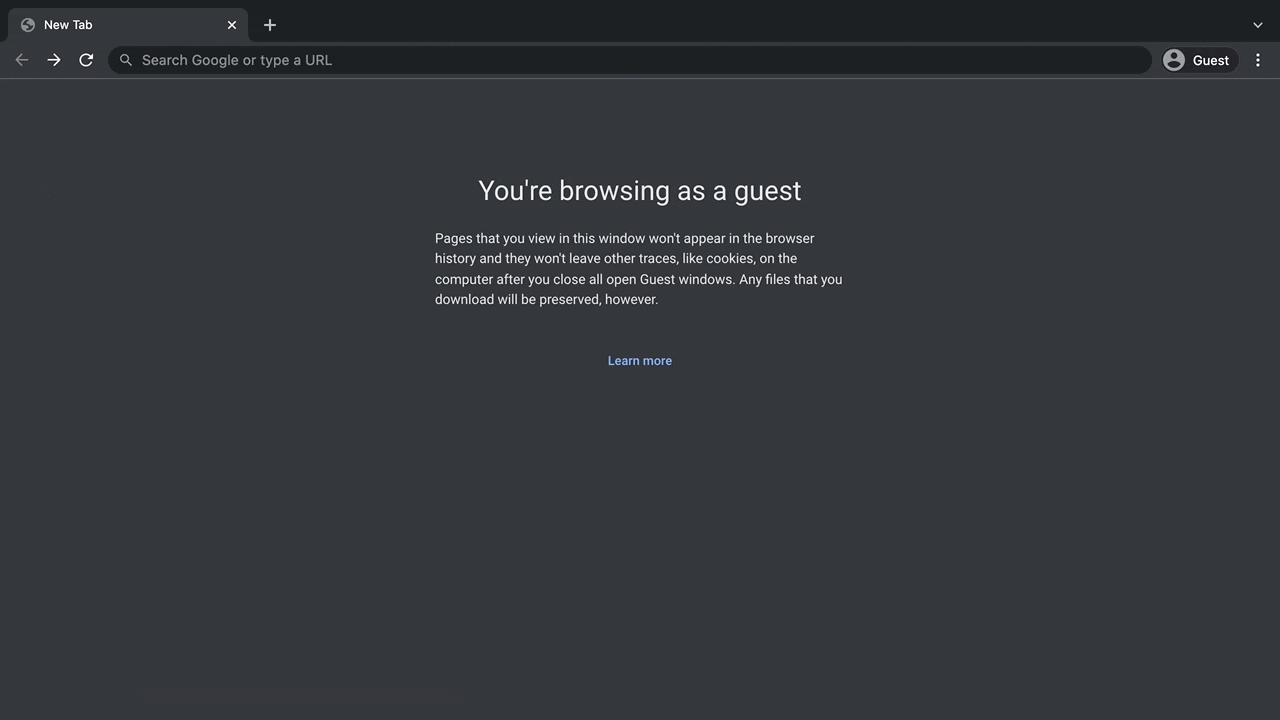Click the Guest profile avatar icon

[x=1174, y=60]
